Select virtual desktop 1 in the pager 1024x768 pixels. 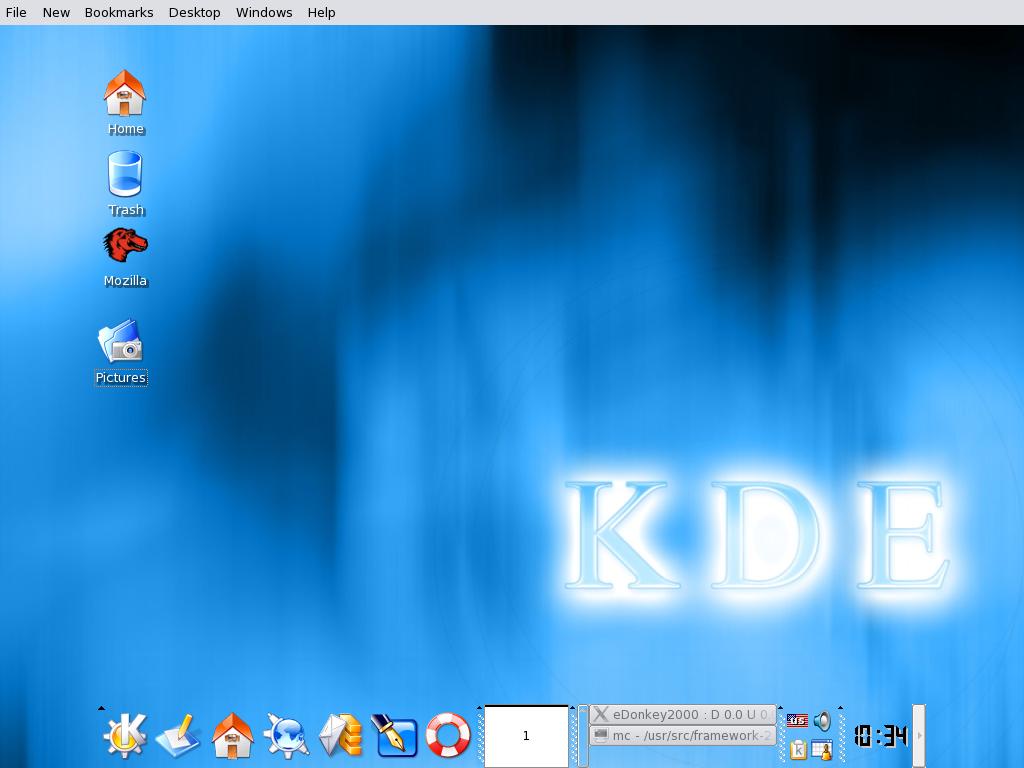click(x=526, y=735)
